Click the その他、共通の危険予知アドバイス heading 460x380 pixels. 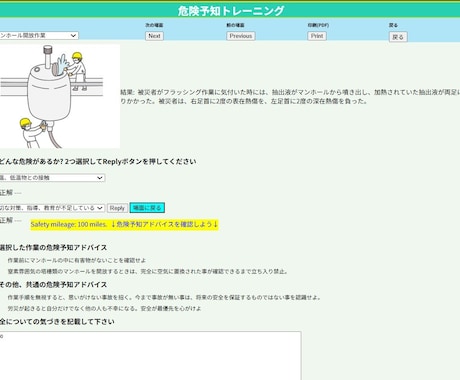click(x=53, y=285)
